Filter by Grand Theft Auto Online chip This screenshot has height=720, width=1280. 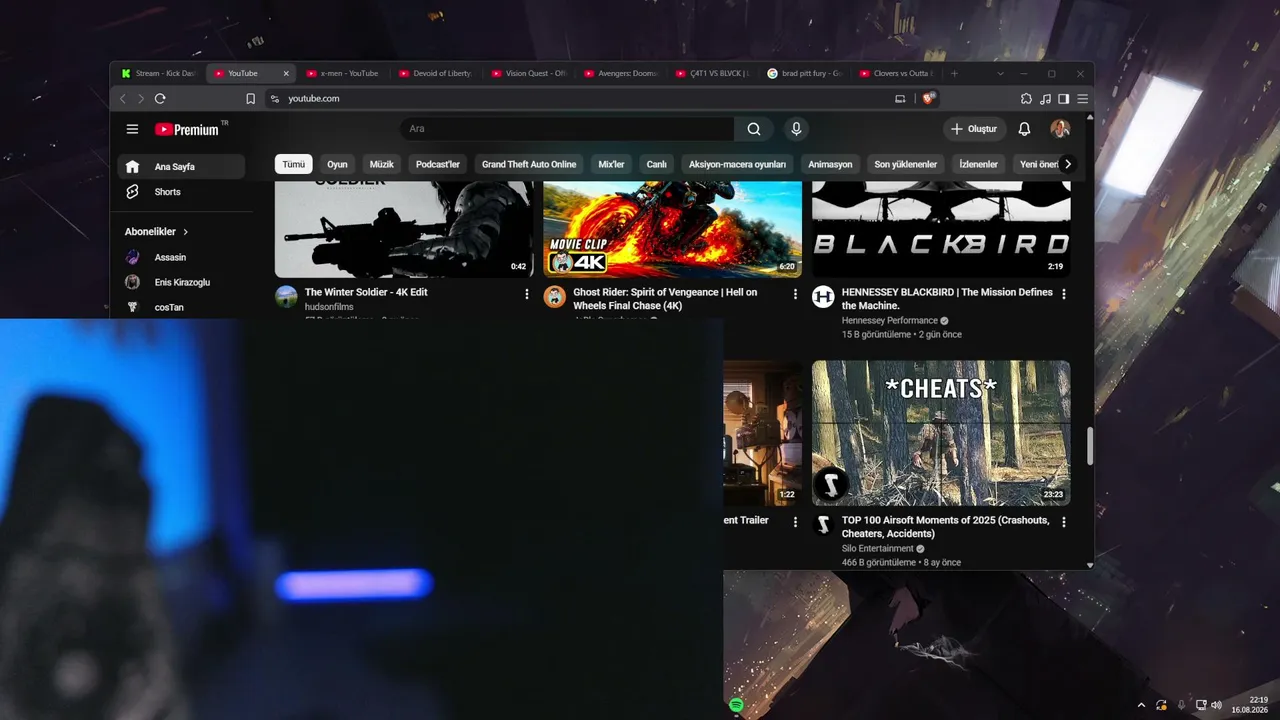[x=529, y=164]
